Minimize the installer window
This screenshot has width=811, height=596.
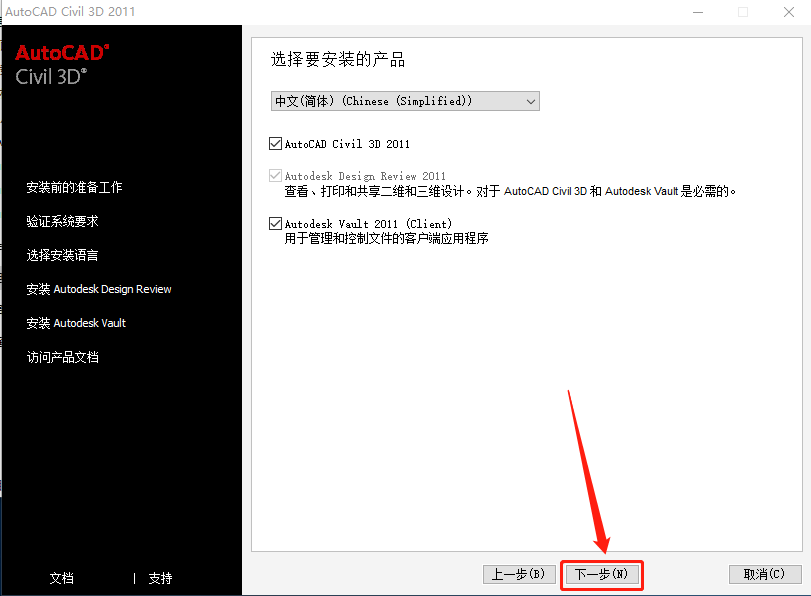point(698,12)
